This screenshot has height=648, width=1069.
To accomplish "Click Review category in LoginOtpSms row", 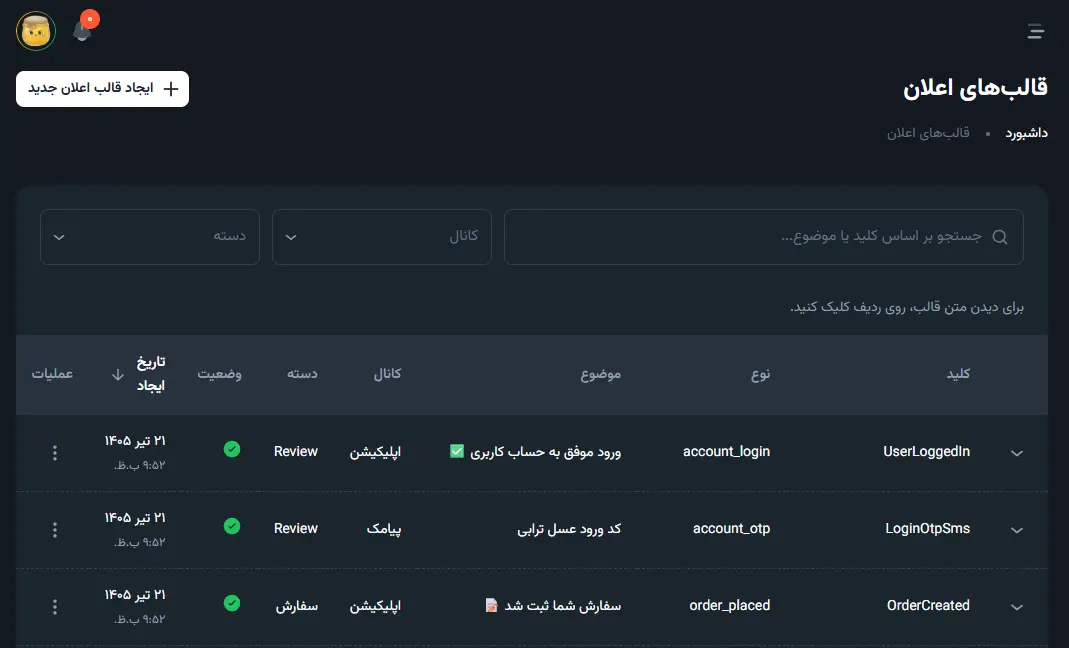I will click(296, 529).
